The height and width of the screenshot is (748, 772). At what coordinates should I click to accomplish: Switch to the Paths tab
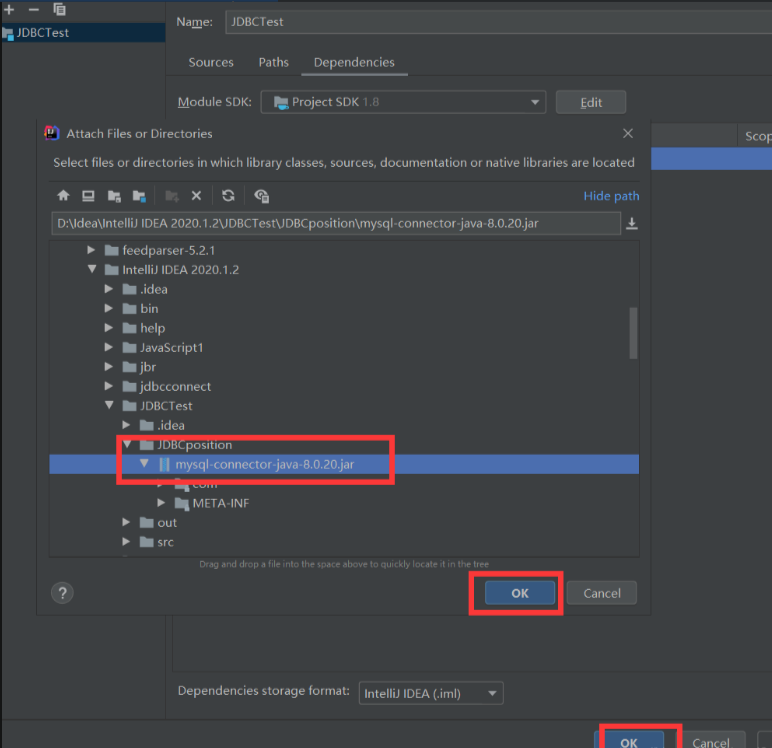click(x=274, y=63)
